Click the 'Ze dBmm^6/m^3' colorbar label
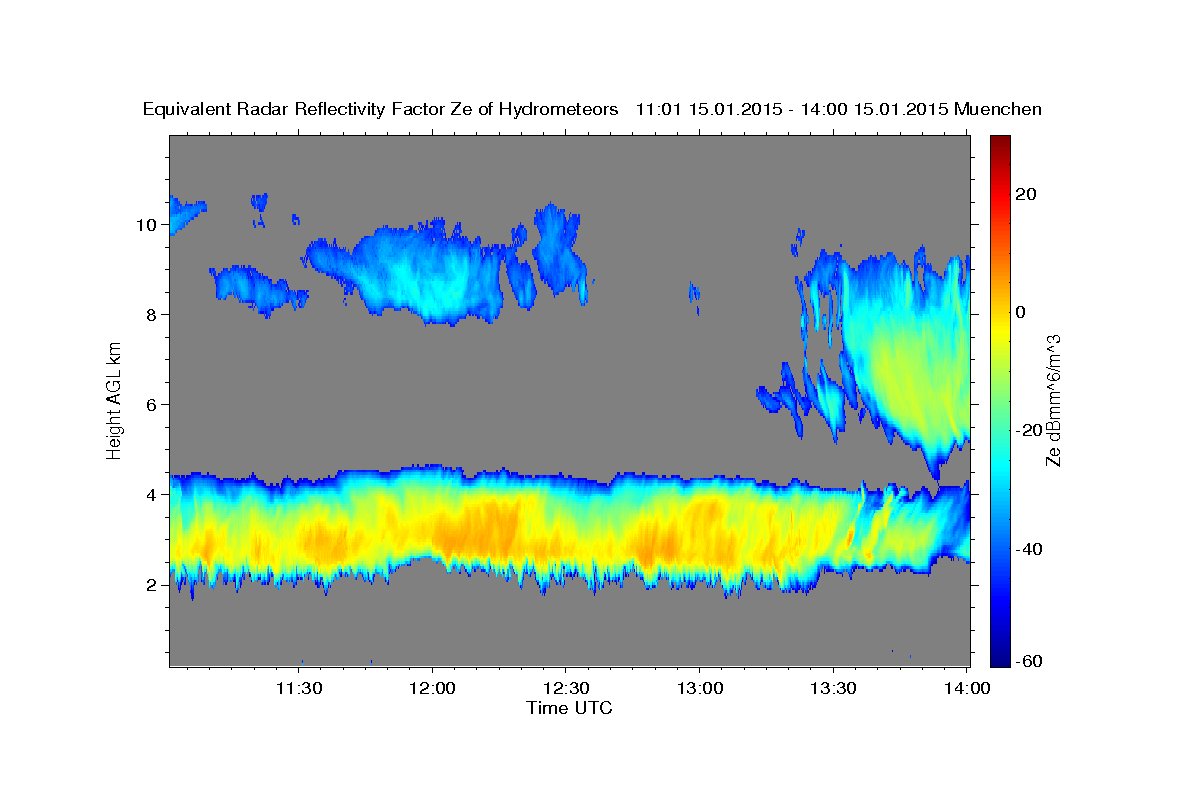 click(1053, 401)
